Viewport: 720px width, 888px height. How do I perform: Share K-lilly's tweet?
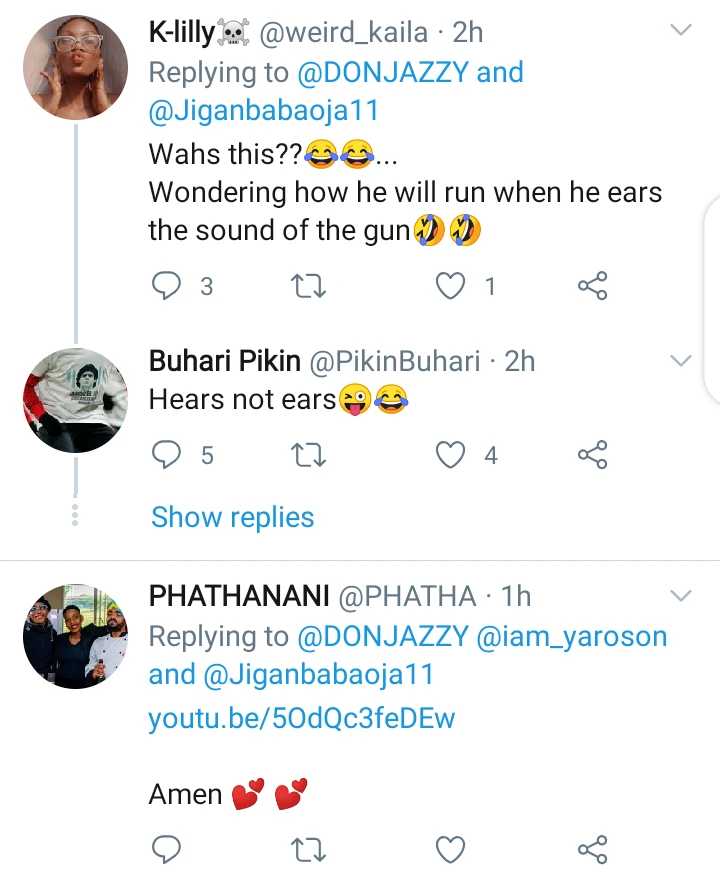coord(593,287)
